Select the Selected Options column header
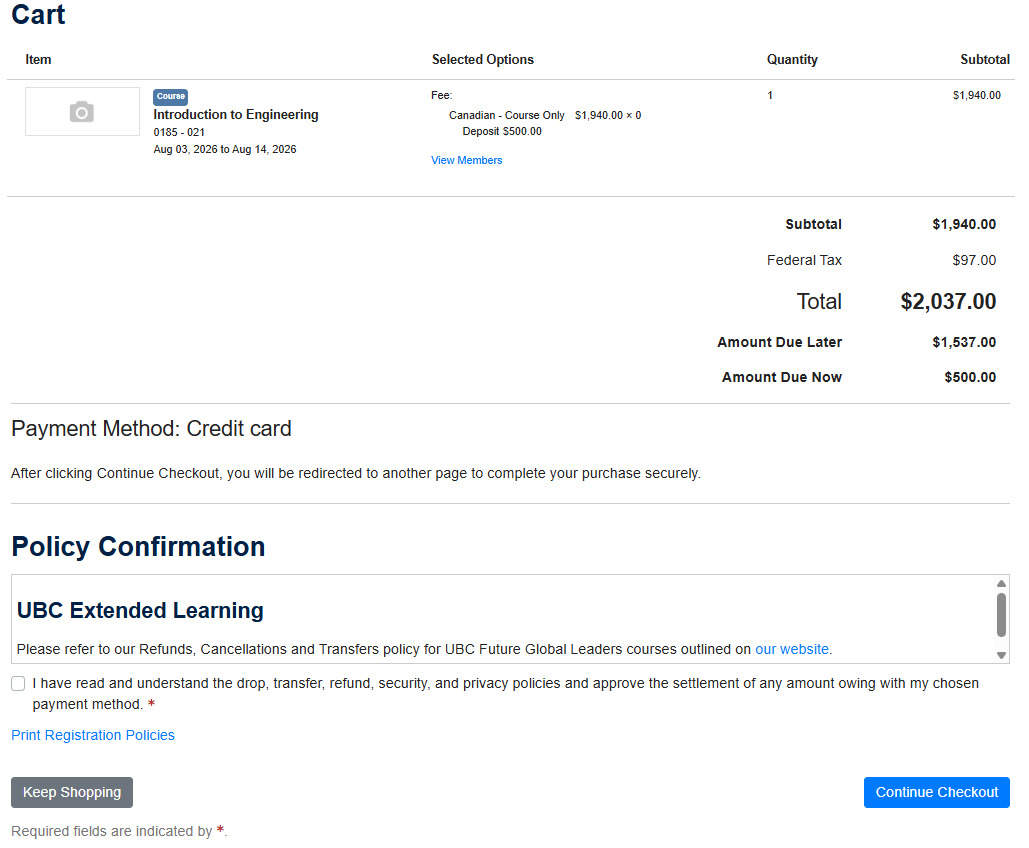This screenshot has height=848, width=1029. (483, 59)
